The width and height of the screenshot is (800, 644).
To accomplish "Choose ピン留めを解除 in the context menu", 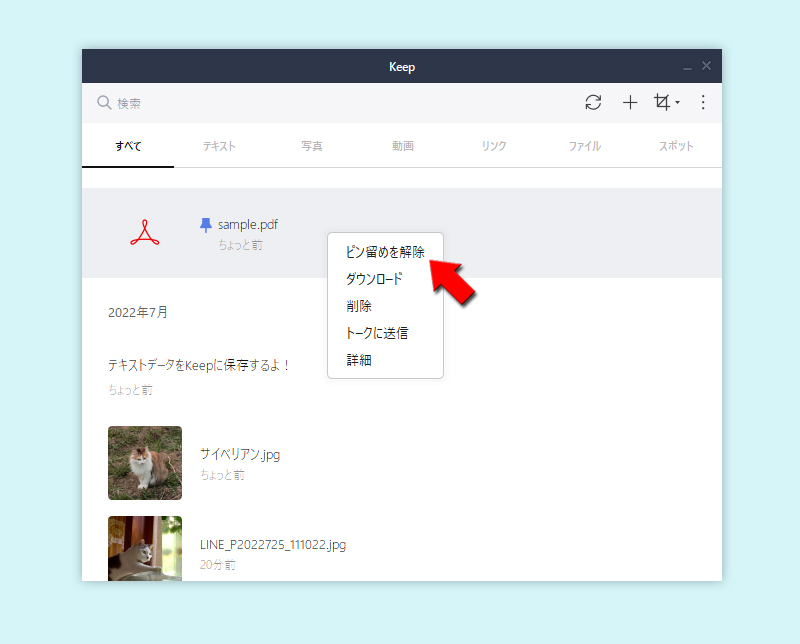I will (x=385, y=252).
